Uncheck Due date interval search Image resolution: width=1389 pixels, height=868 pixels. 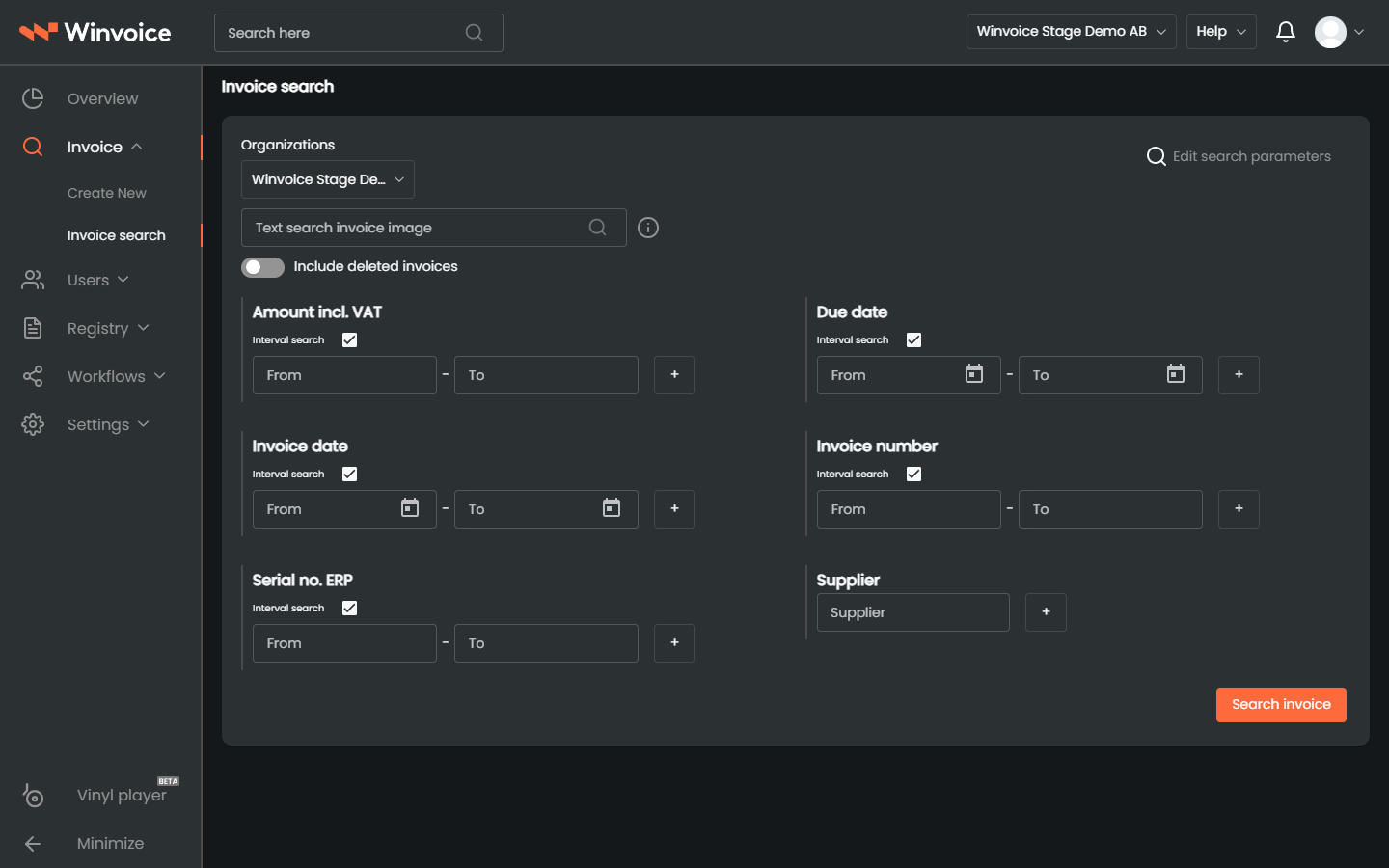coord(913,339)
